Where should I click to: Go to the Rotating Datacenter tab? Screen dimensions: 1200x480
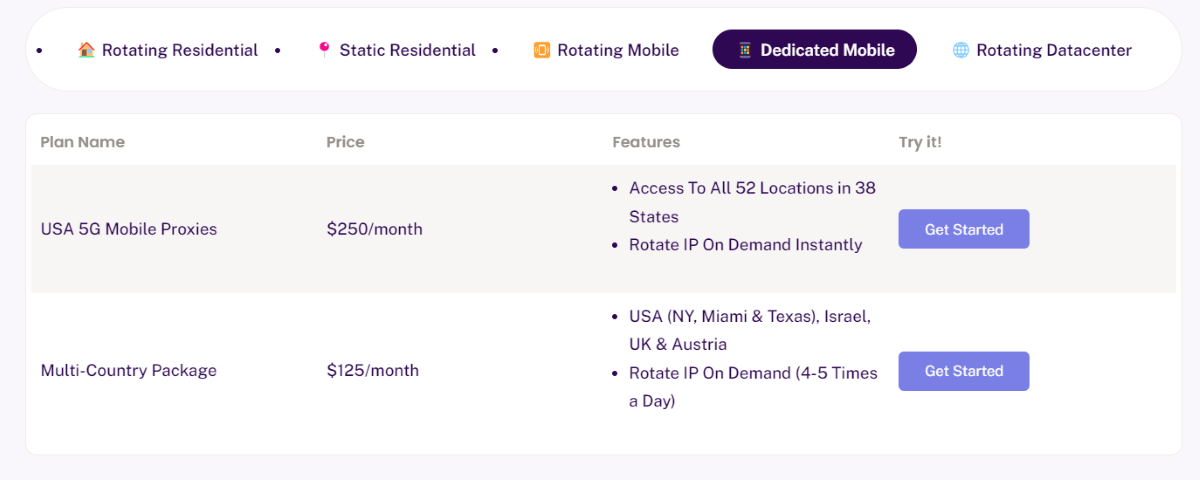[1043, 50]
